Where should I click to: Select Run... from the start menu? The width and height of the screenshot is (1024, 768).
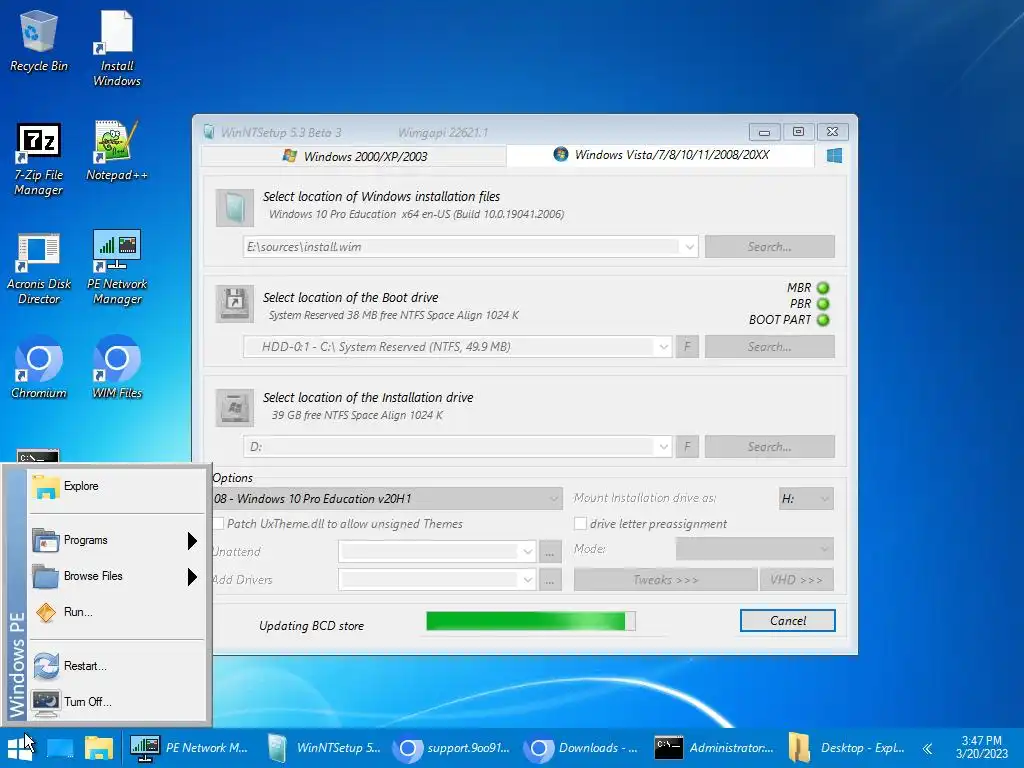click(116, 612)
